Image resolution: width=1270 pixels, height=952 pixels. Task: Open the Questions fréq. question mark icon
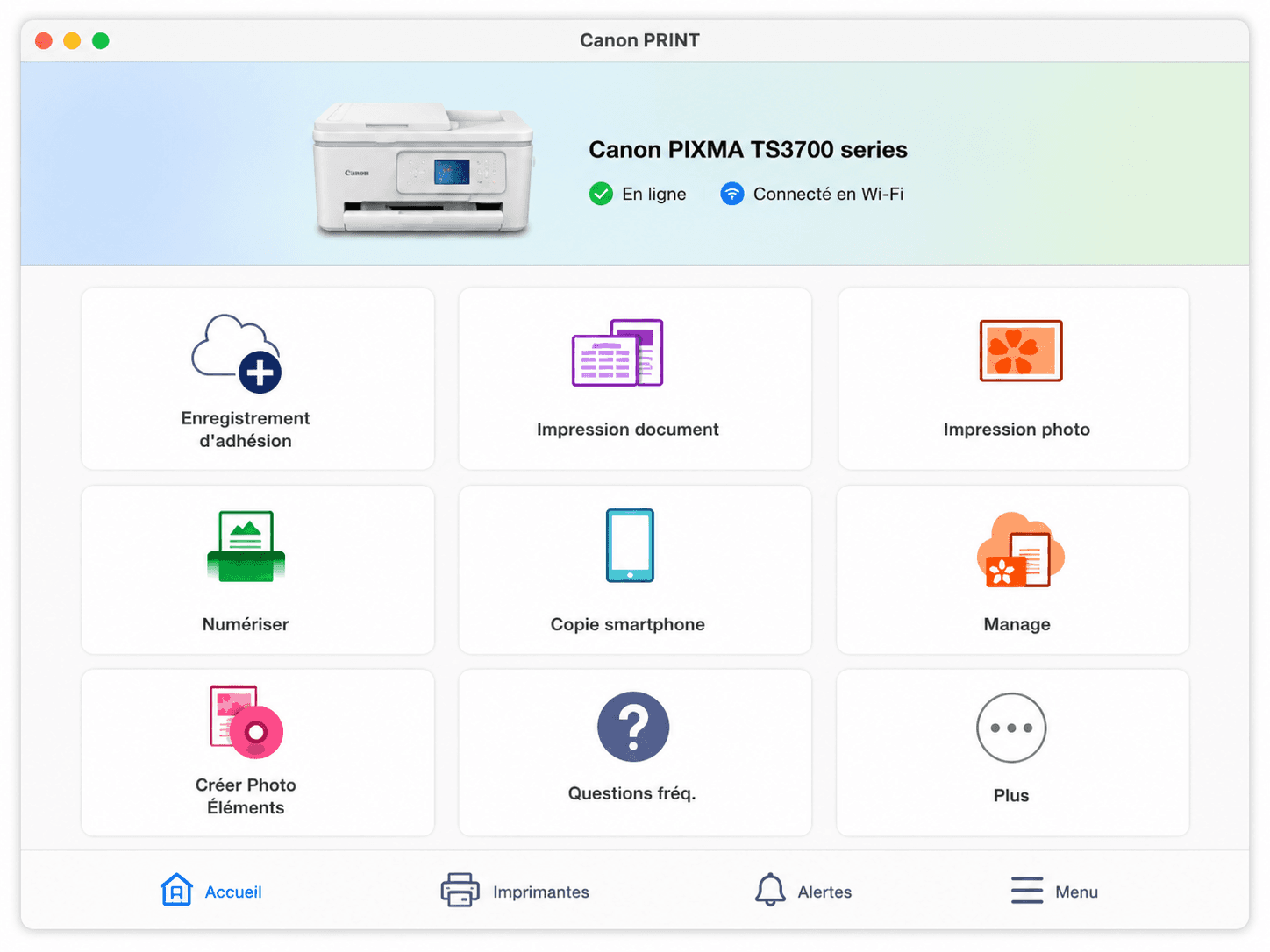coord(633,727)
